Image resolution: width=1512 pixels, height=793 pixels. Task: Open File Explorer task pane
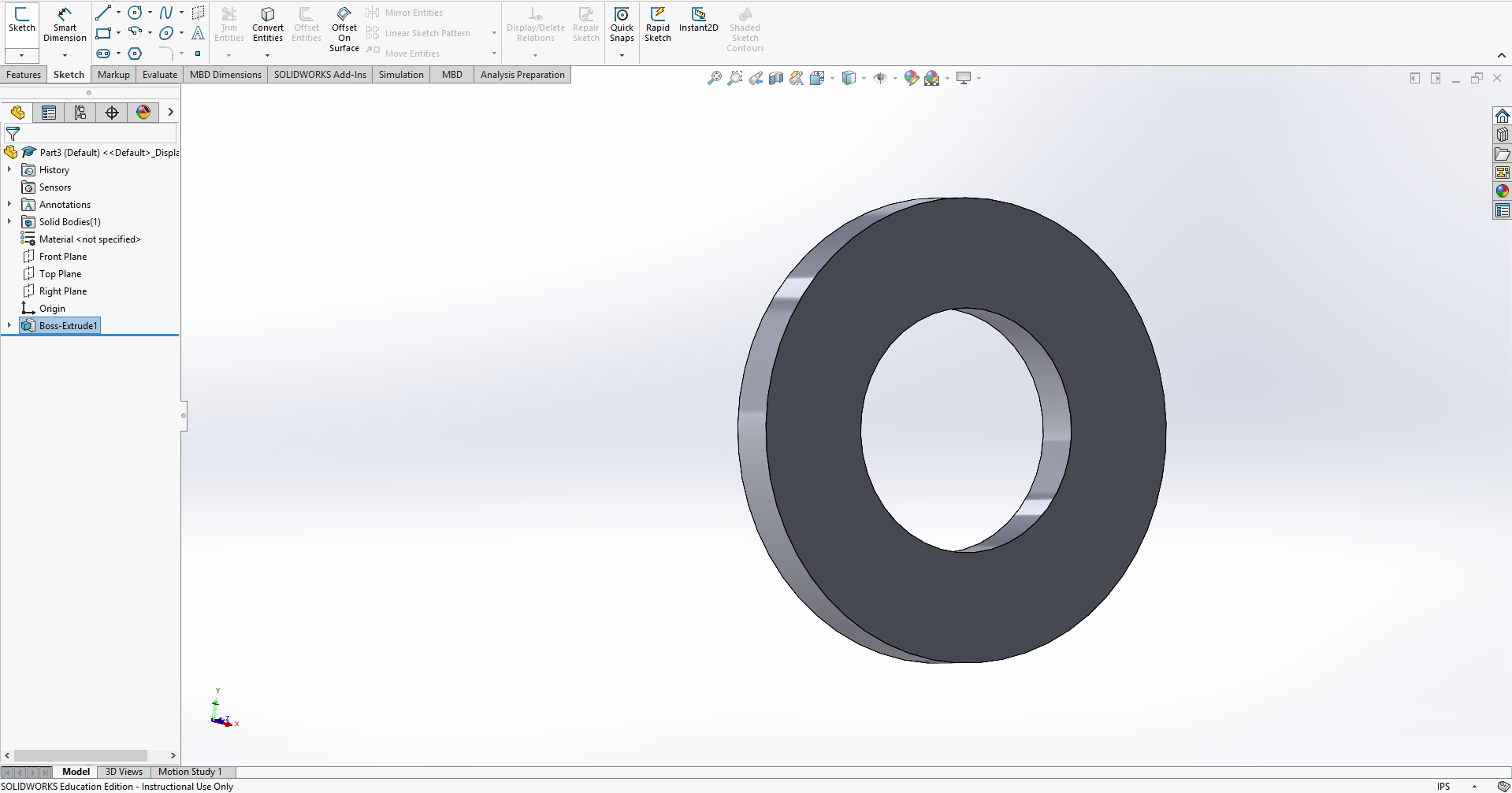click(x=1503, y=154)
